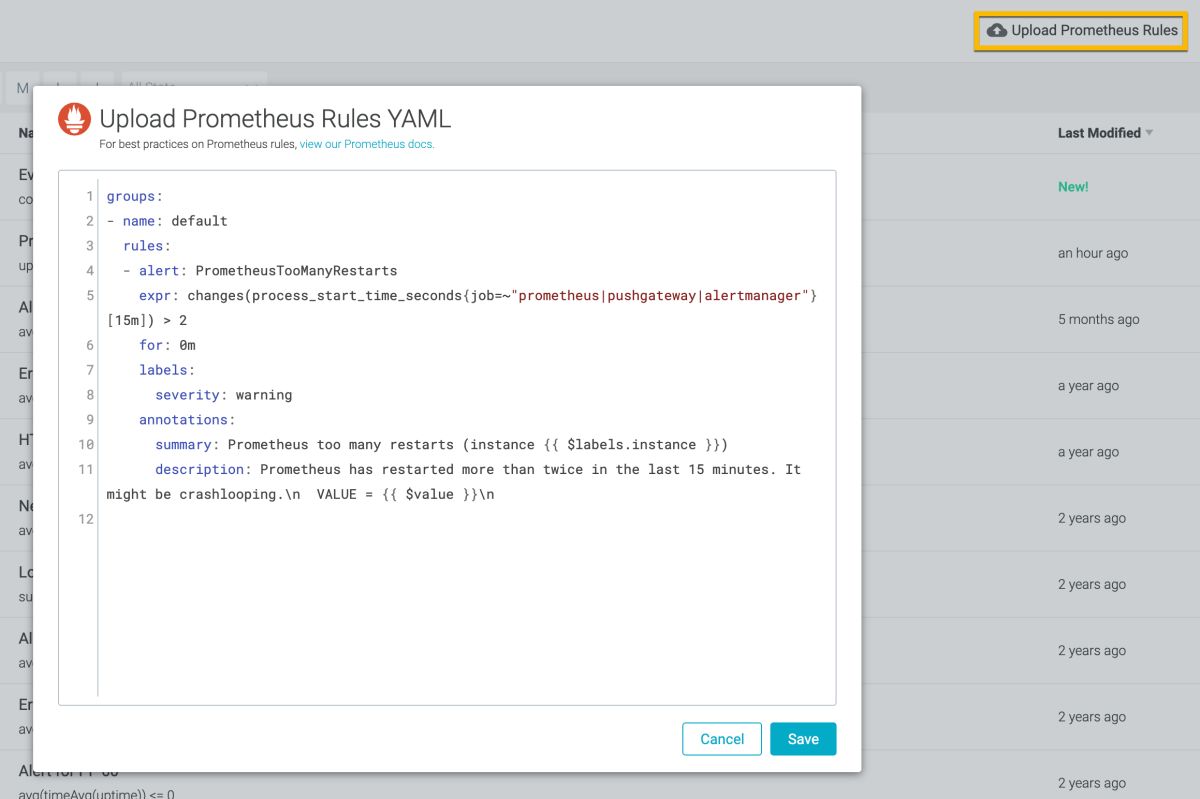Click the 'rules:' line in editor
Viewport: 1200px width, 799px height.
(x=147, y=246)
